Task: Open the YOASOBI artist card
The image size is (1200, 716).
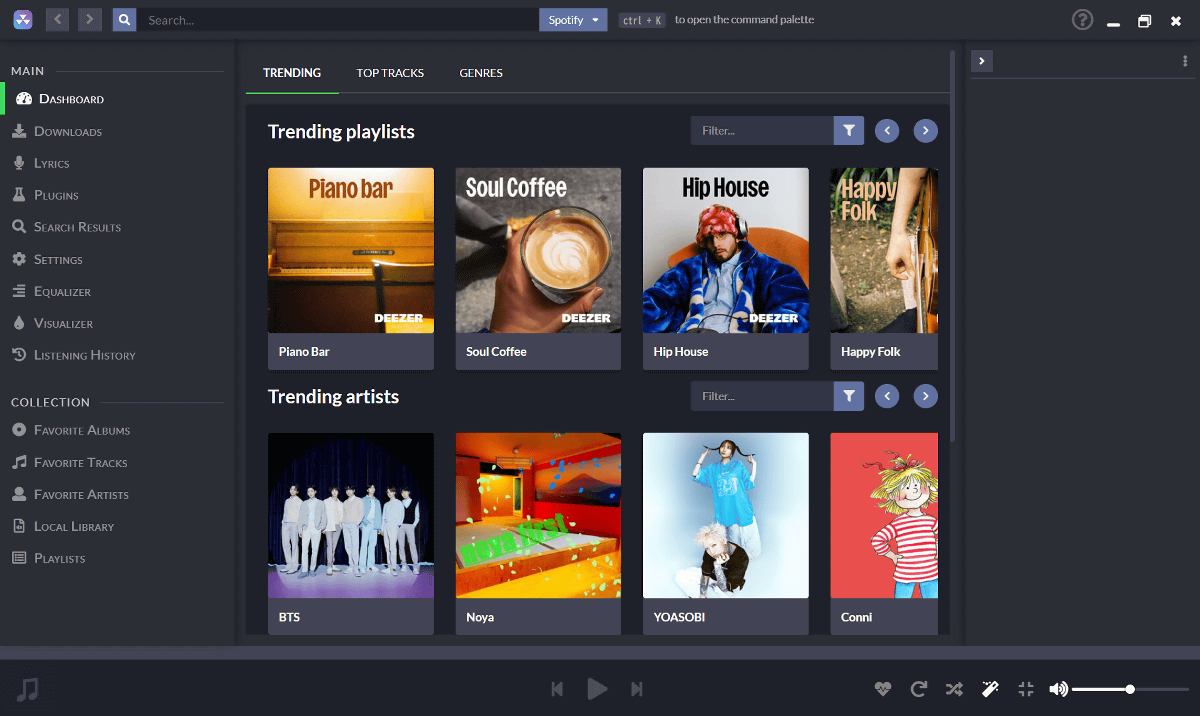Action: point(726,534)
